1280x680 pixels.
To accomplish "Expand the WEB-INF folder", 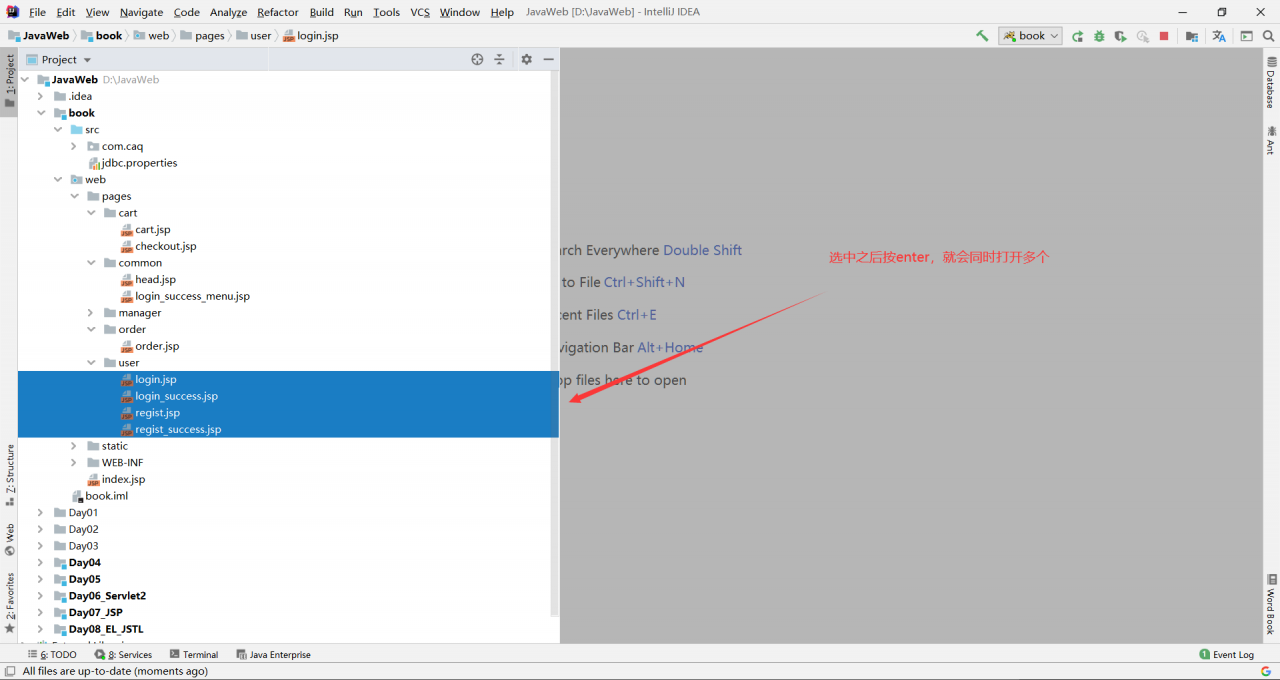I will (74, 463).
